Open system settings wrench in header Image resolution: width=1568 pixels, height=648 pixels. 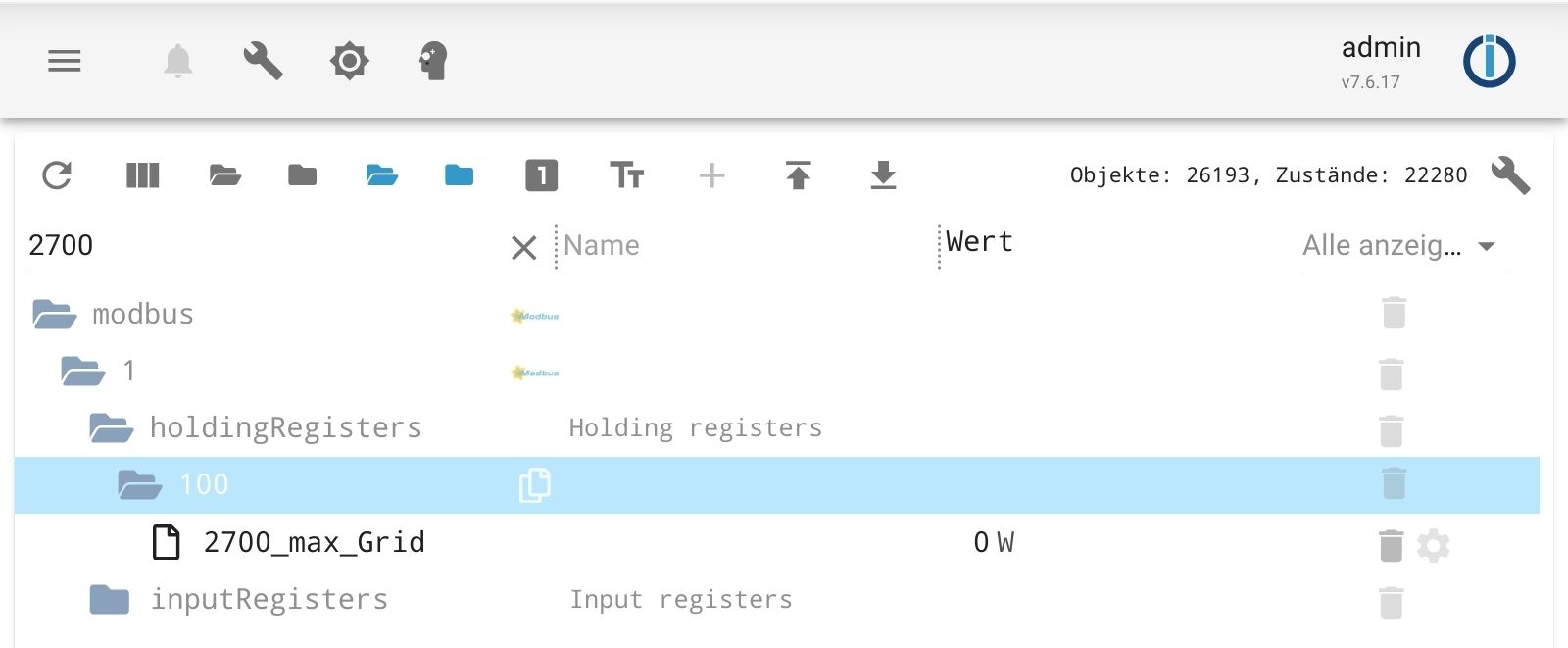coord(263,62)
